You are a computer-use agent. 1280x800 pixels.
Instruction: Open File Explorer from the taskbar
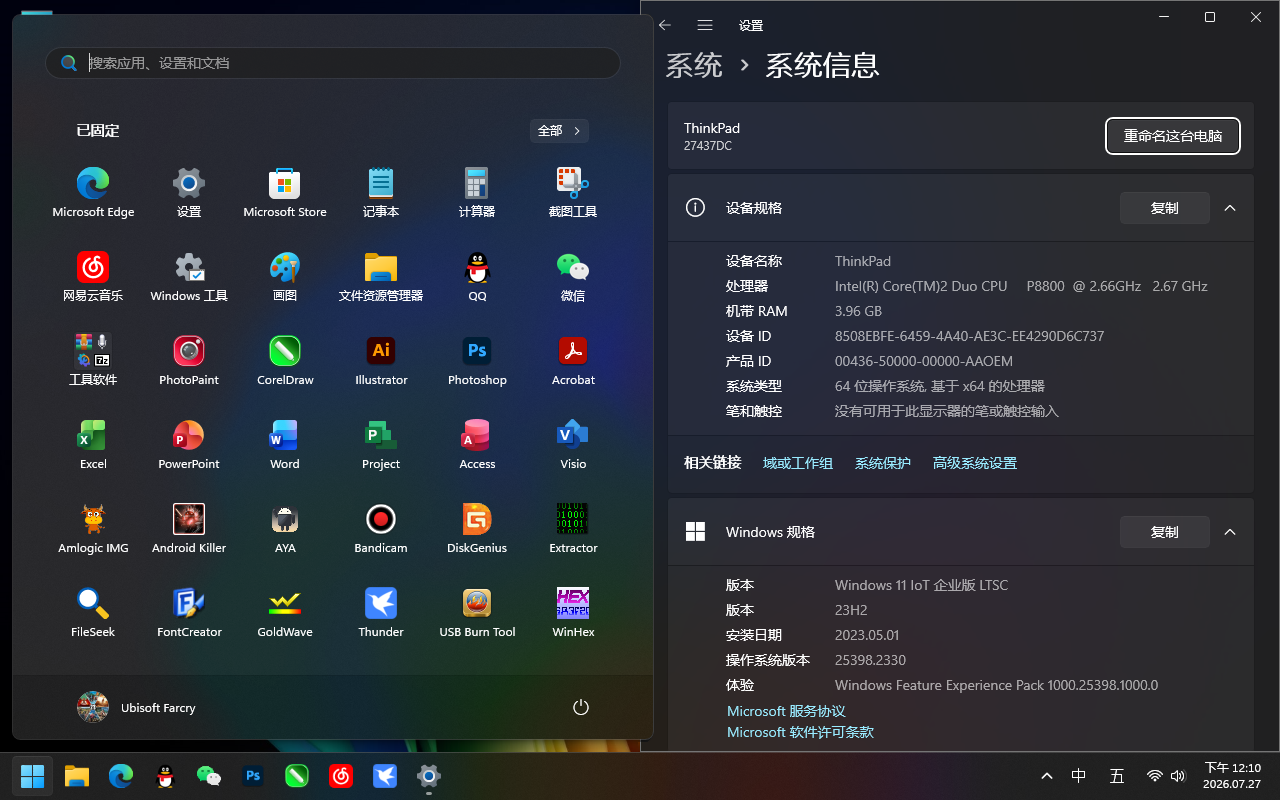pyautogui.click(x=77, y=776)
